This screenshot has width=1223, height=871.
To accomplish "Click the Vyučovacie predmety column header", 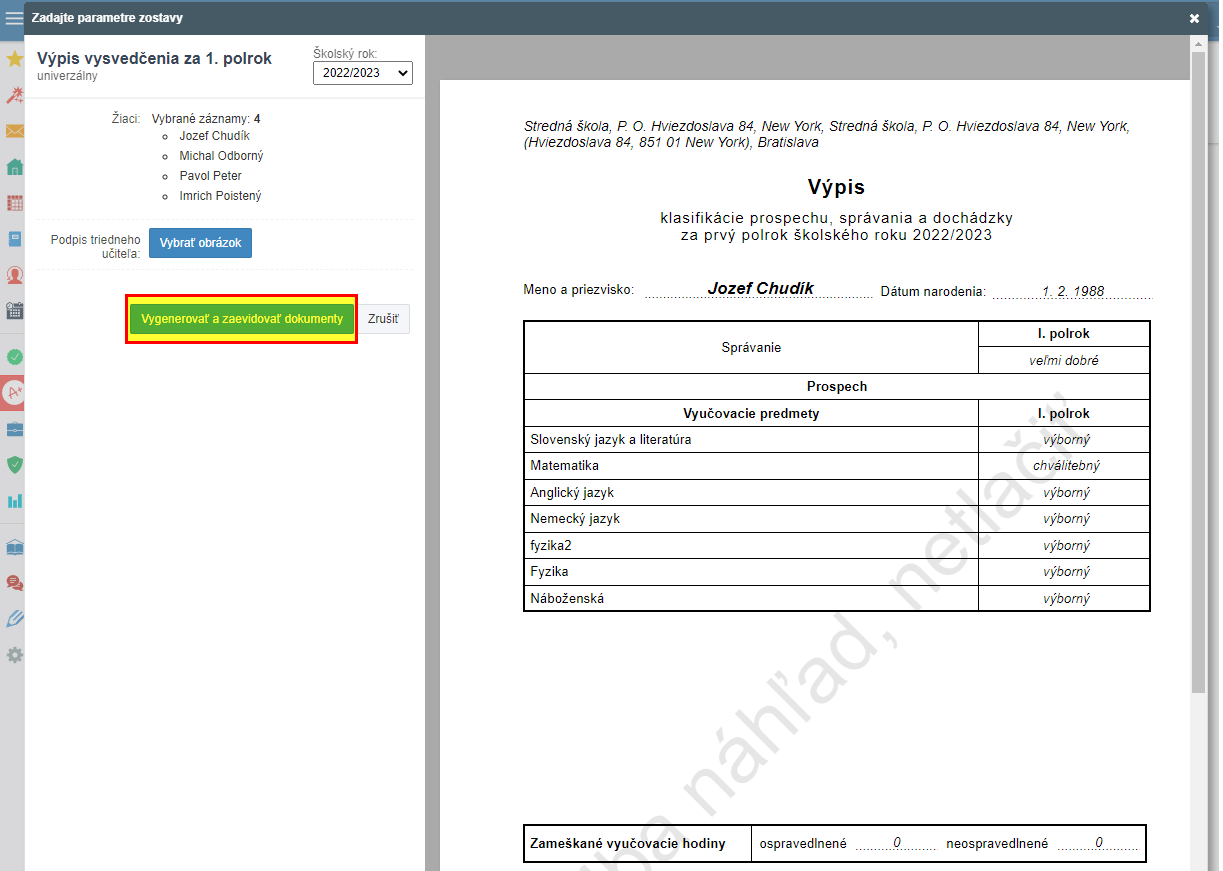I will 751,413.
